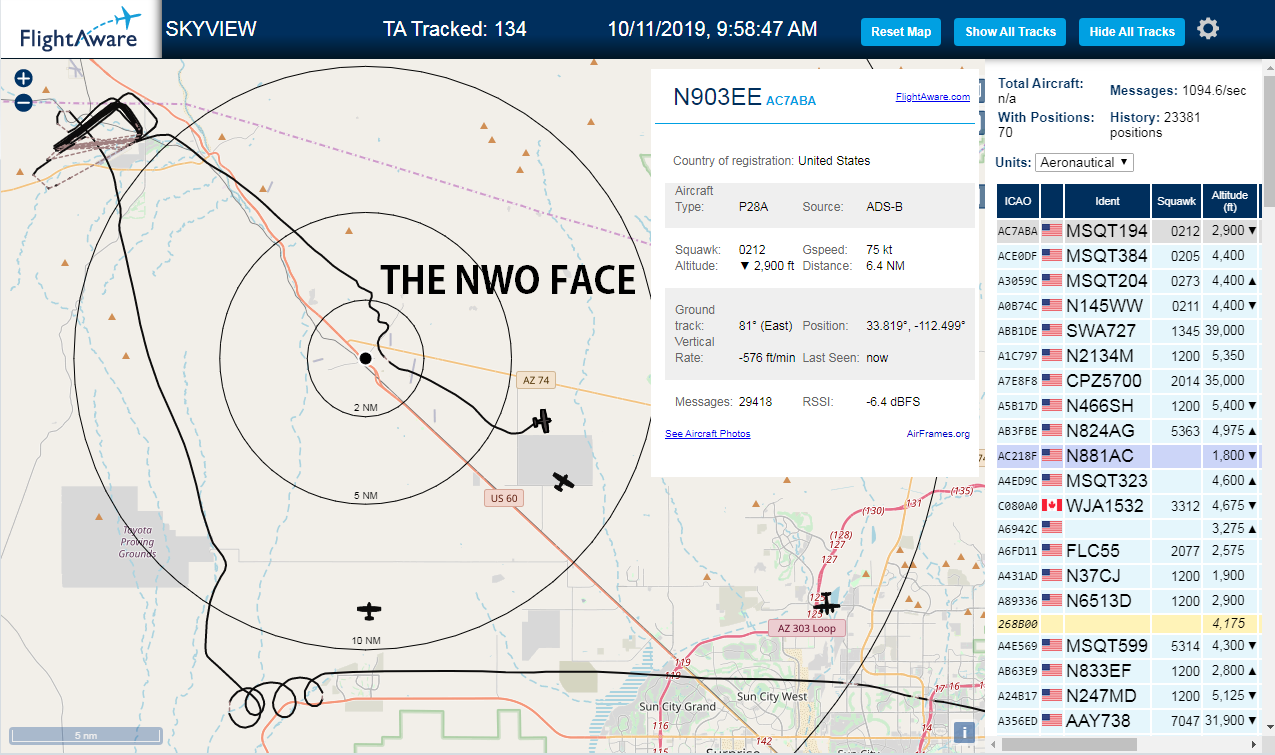Click the AC7ABA ICAO code in info panel
1275x755 pixels.
791,100
